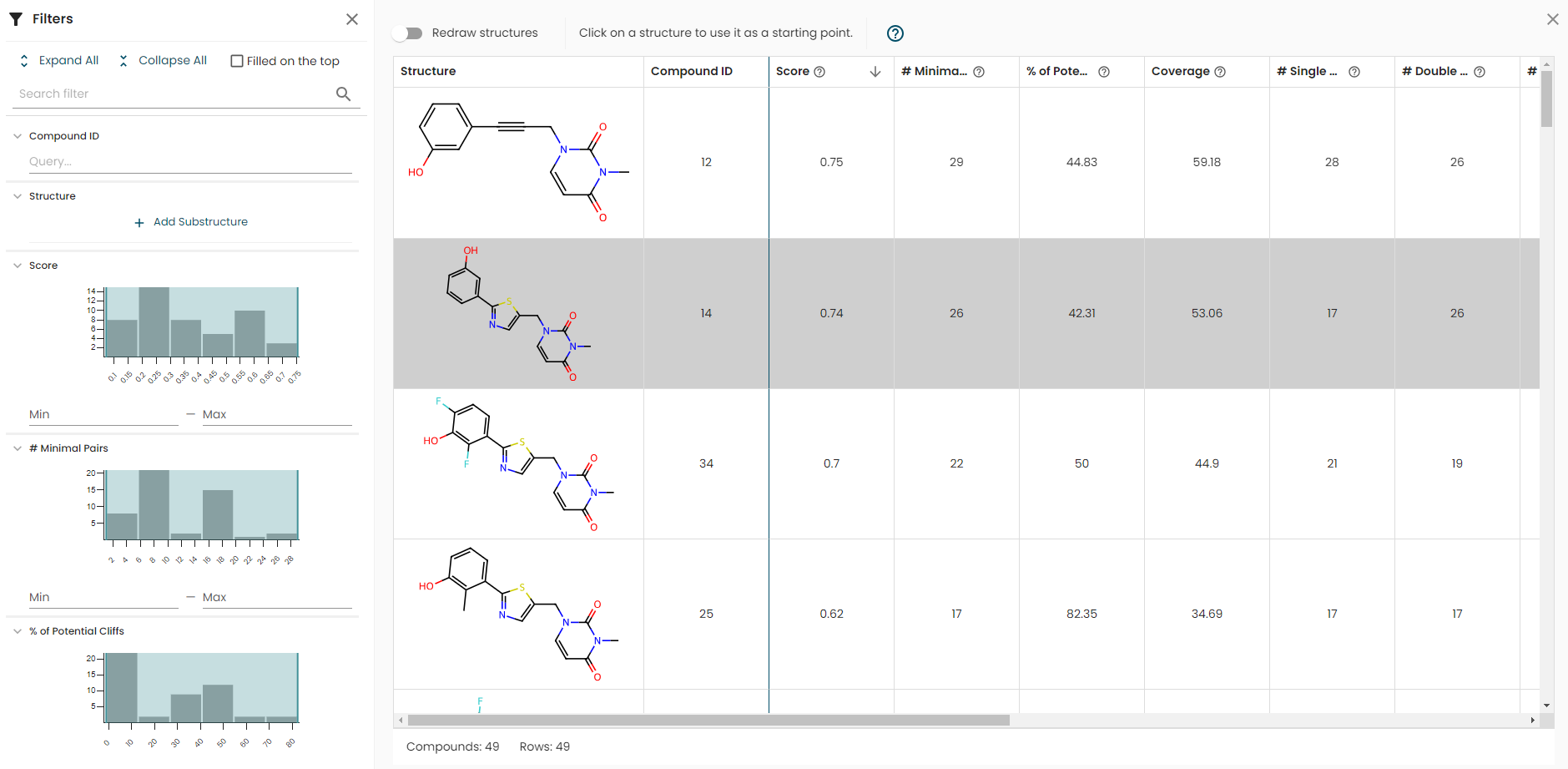Viewport: 1568px width, 769px height.
Task: Click the # Minimal Pairs Max input field
Action: click(277, 598)
